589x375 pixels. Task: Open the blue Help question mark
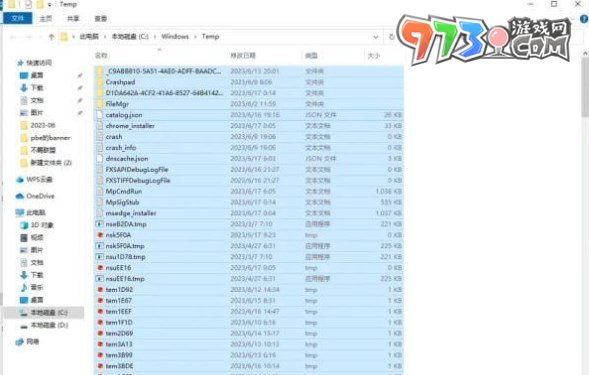pos(584,19)
